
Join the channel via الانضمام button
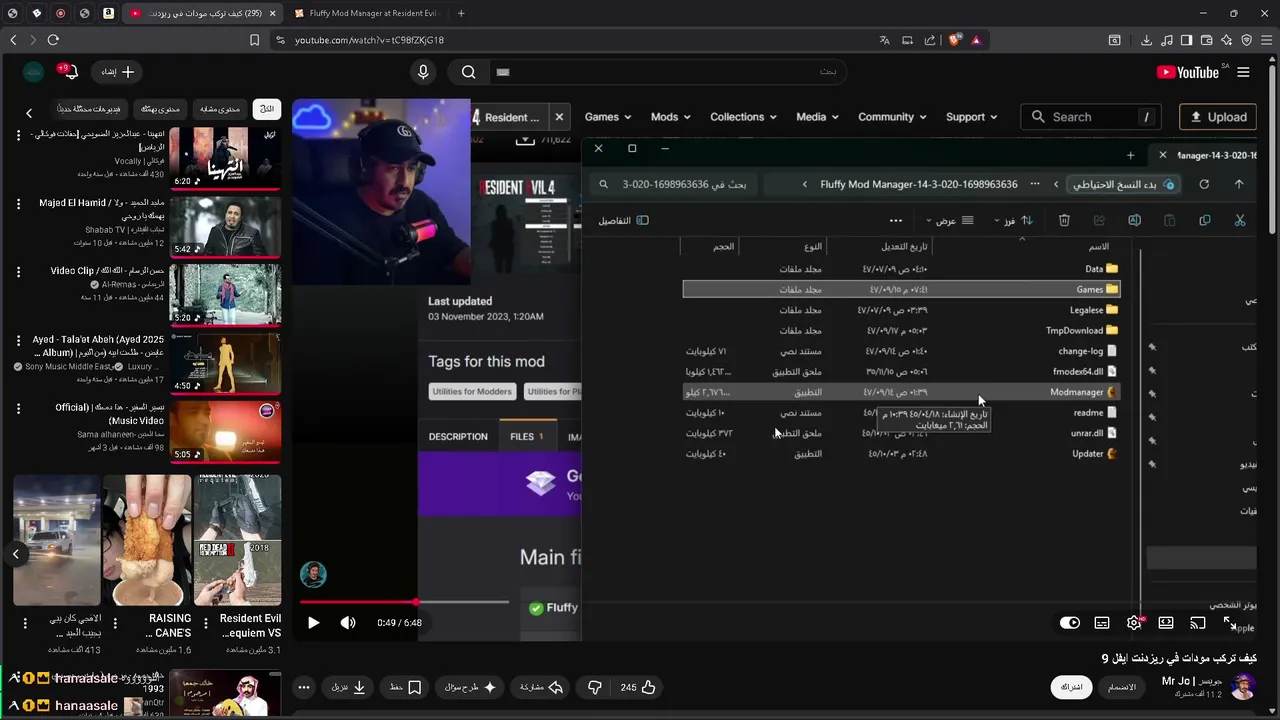click(1122, 687)
